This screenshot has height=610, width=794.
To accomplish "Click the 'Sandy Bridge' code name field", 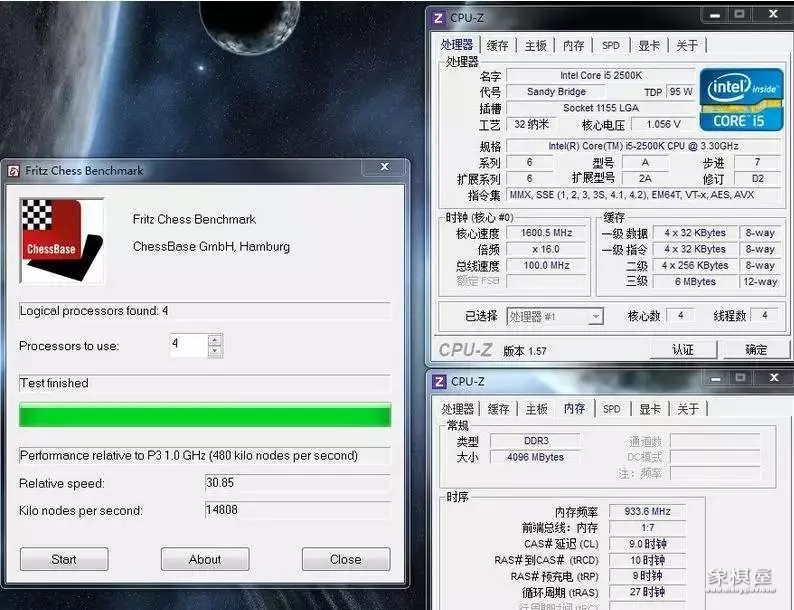I will pos(556,92).
